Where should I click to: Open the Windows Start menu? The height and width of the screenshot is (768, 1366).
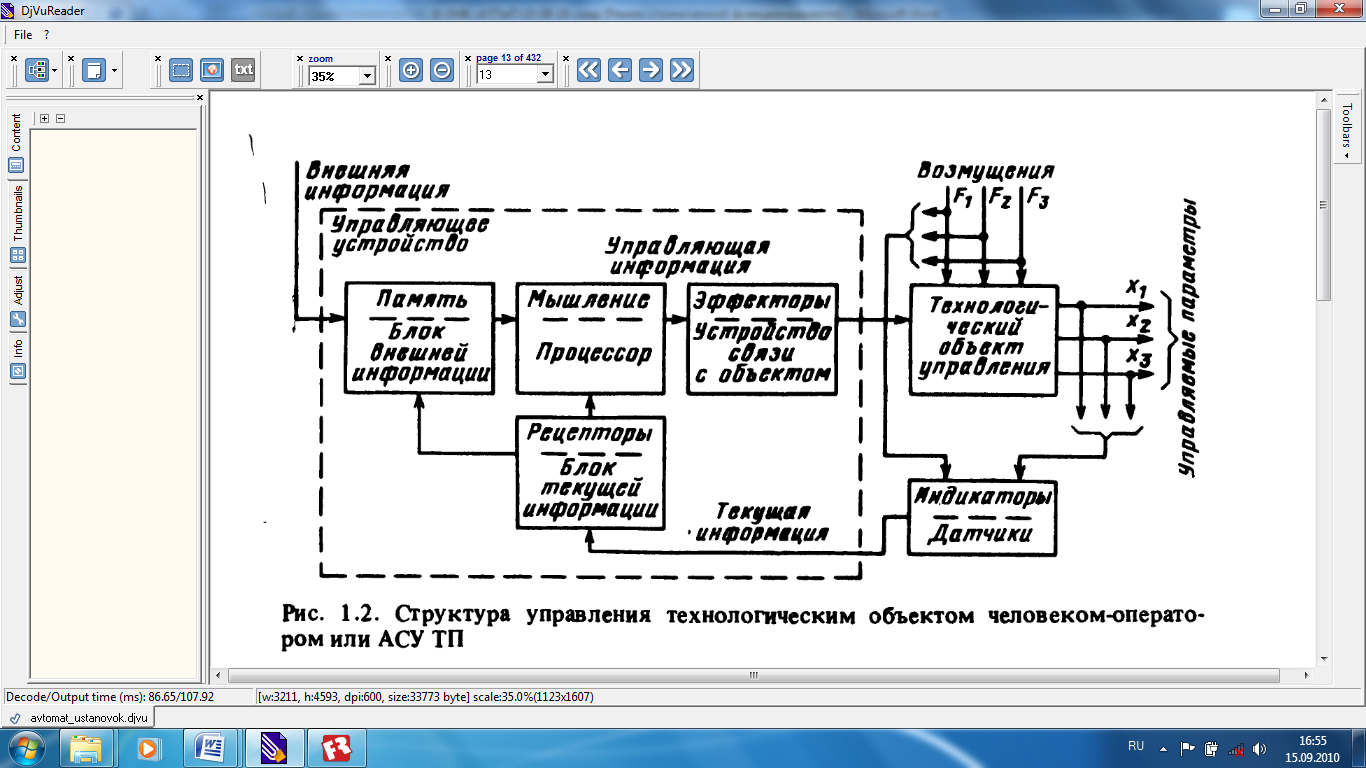click(26, 747)
